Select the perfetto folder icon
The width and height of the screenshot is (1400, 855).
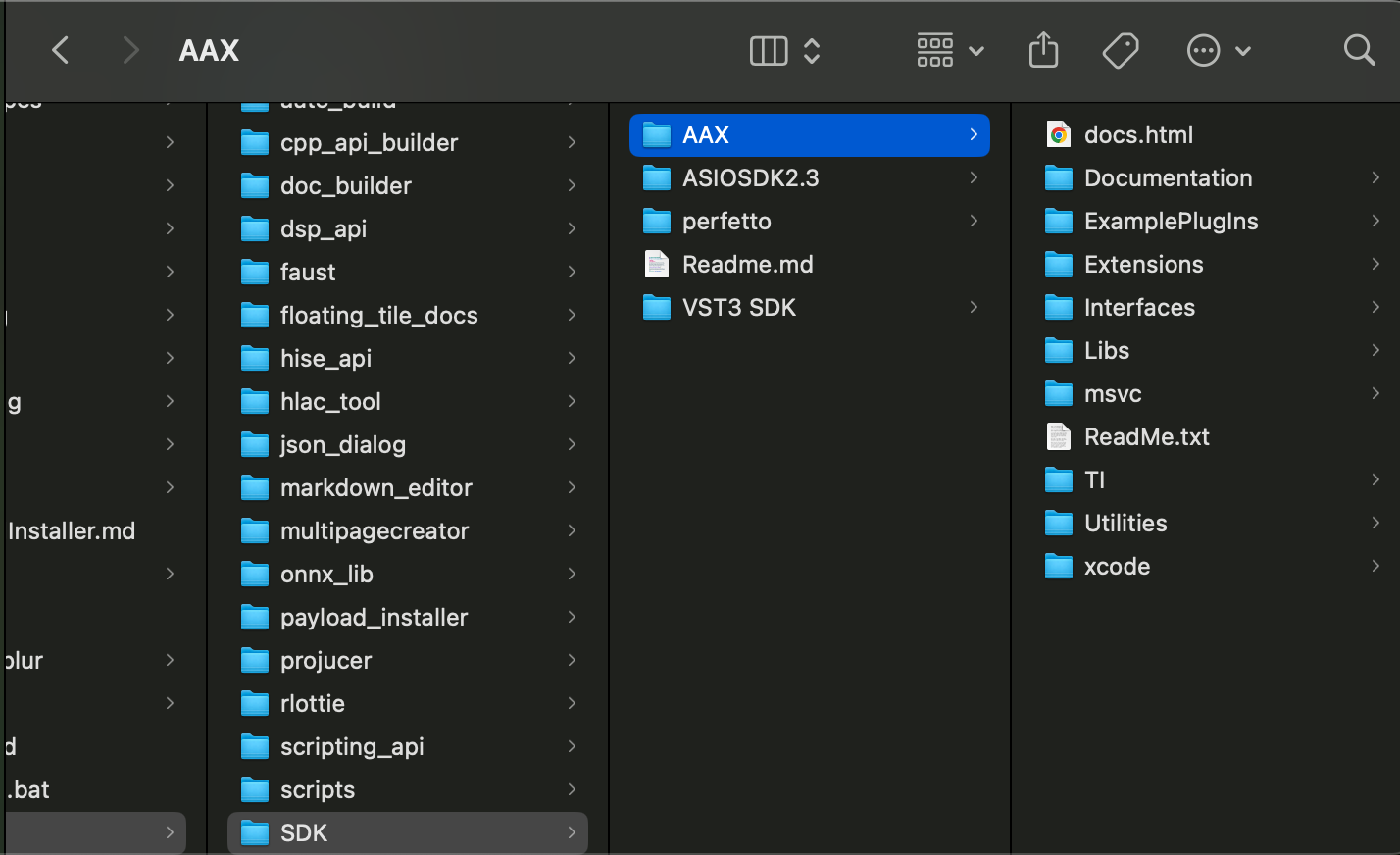point(657,222)
